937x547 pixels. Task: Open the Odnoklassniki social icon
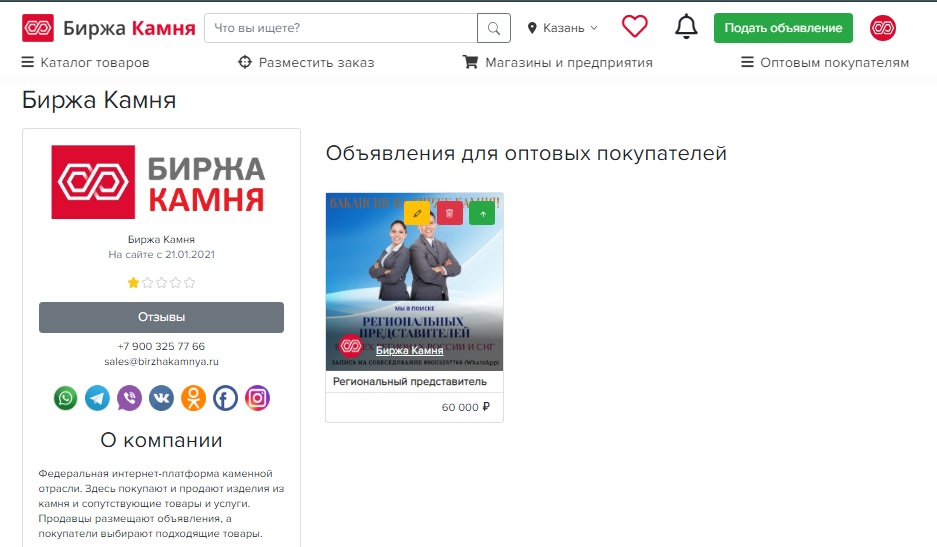[194, 398]
